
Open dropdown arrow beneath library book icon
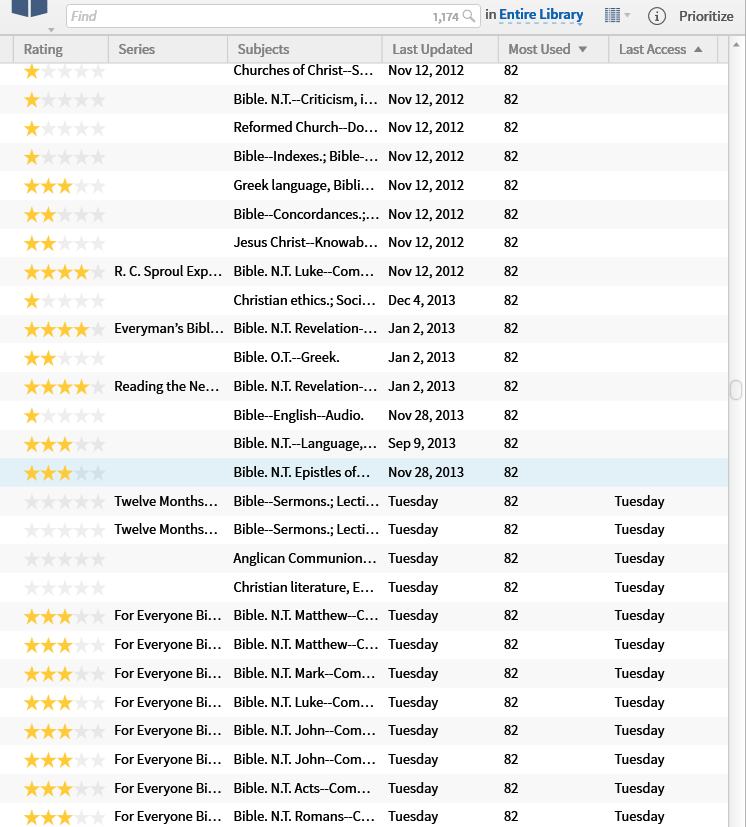pyautogui.click(x=51, y=30)
